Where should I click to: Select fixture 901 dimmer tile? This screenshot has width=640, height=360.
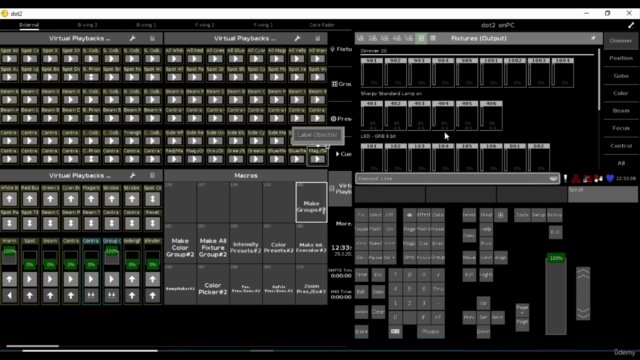click(x=371, y=73)
